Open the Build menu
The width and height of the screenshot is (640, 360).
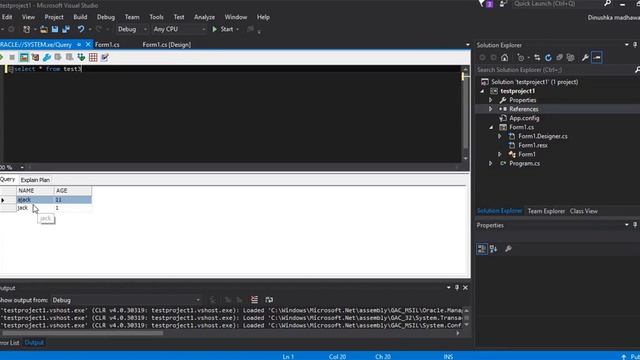pyautogui.click(x=80, y=17)
